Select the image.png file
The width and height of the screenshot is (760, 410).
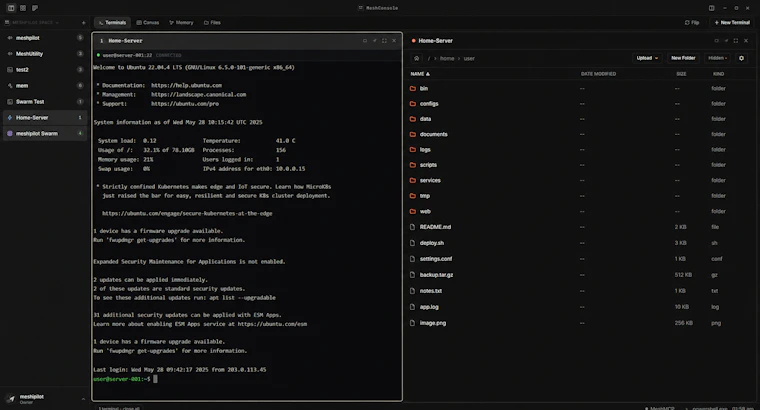coord(581,323)
